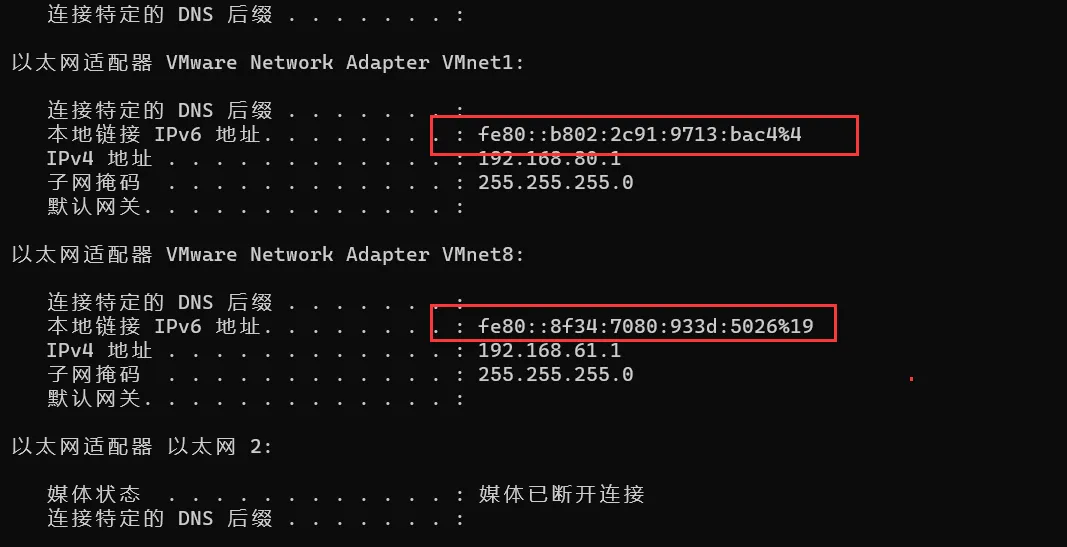Click the VMnet8 IPv6 address fe80::8f34:7080:933d:5026%19
Image resolution: width=1067 pixels, height=547 pixels.
tap(645, 327)
